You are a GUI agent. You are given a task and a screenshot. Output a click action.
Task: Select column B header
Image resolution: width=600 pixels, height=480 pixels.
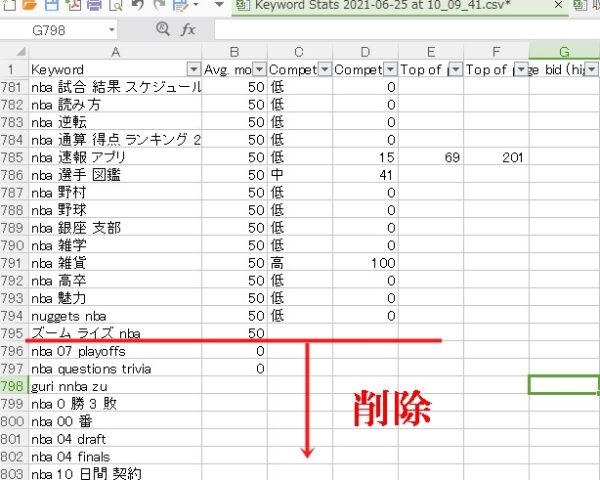[234, 52]
